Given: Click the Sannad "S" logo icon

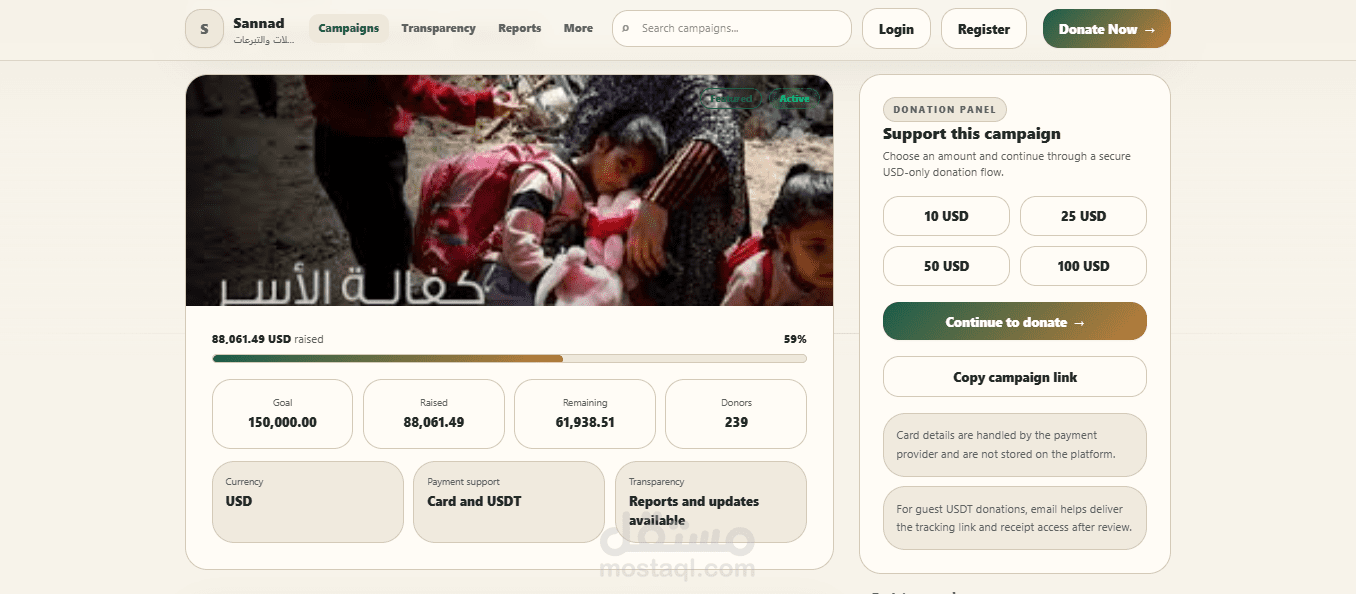Looking at the screenshot, I should click(204, 29).
